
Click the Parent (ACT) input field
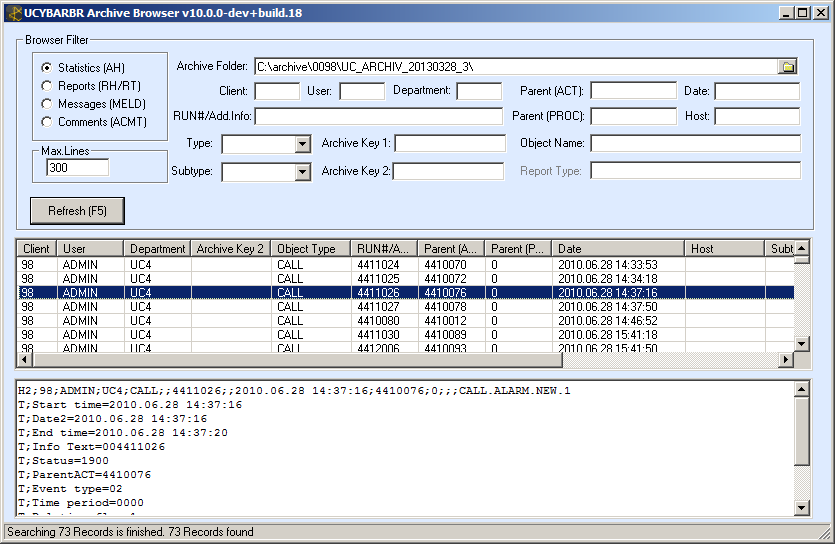point(634,91)
